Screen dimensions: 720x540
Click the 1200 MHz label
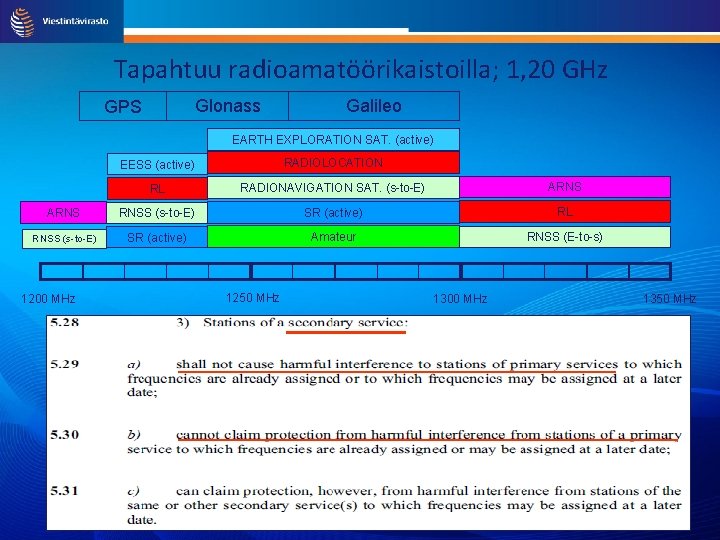48,299
